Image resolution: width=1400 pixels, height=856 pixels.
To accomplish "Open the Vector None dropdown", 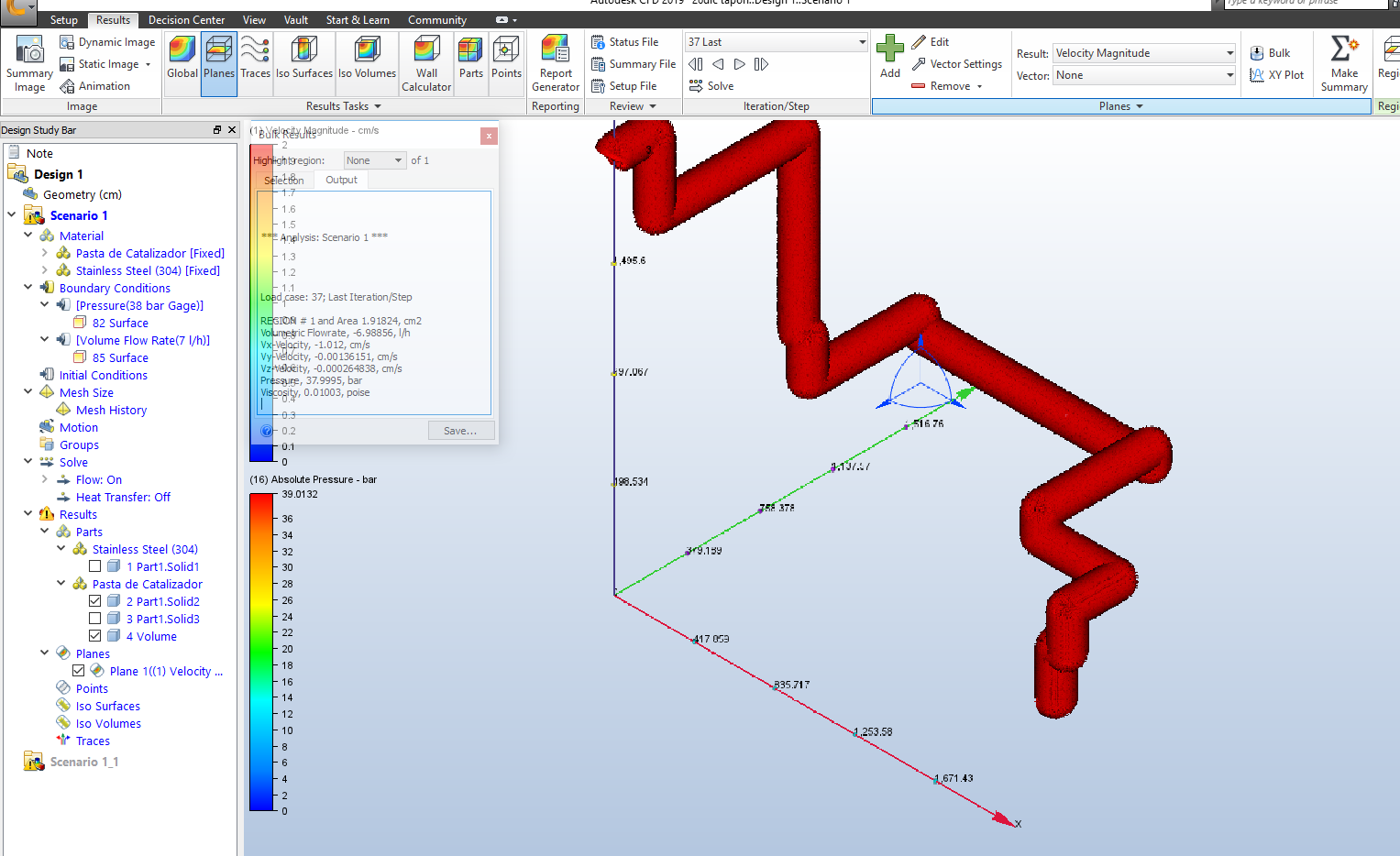I will click(x=1145, y=75).
